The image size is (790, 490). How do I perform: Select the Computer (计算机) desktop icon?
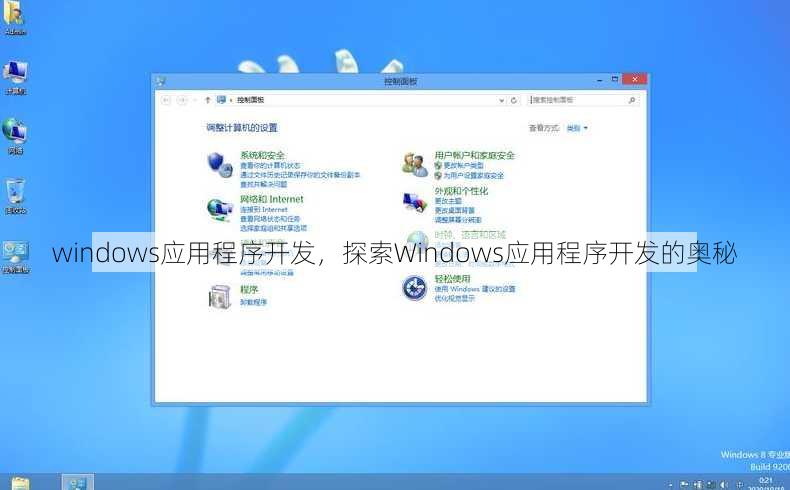(x=15, y=72)
